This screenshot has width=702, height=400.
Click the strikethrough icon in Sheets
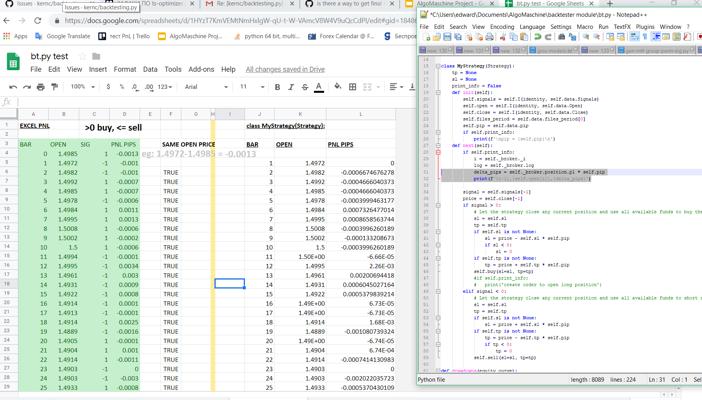click(305, 87)
